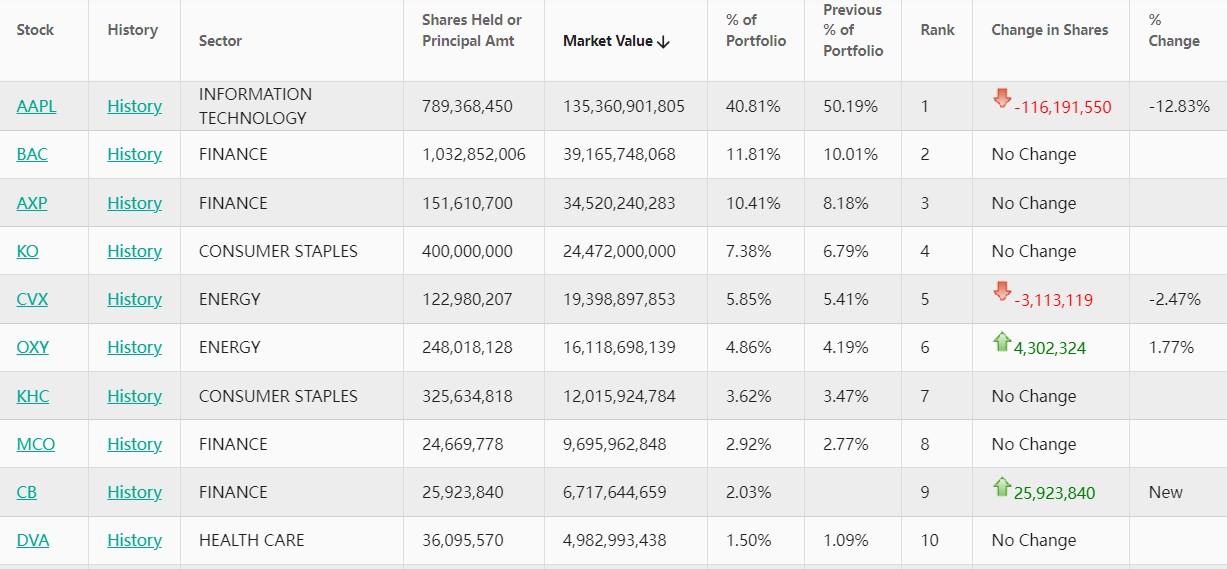Sort by Change in Shares header
The width and height of the screenshot is (1227, 569).
(x=1049, y=30)
